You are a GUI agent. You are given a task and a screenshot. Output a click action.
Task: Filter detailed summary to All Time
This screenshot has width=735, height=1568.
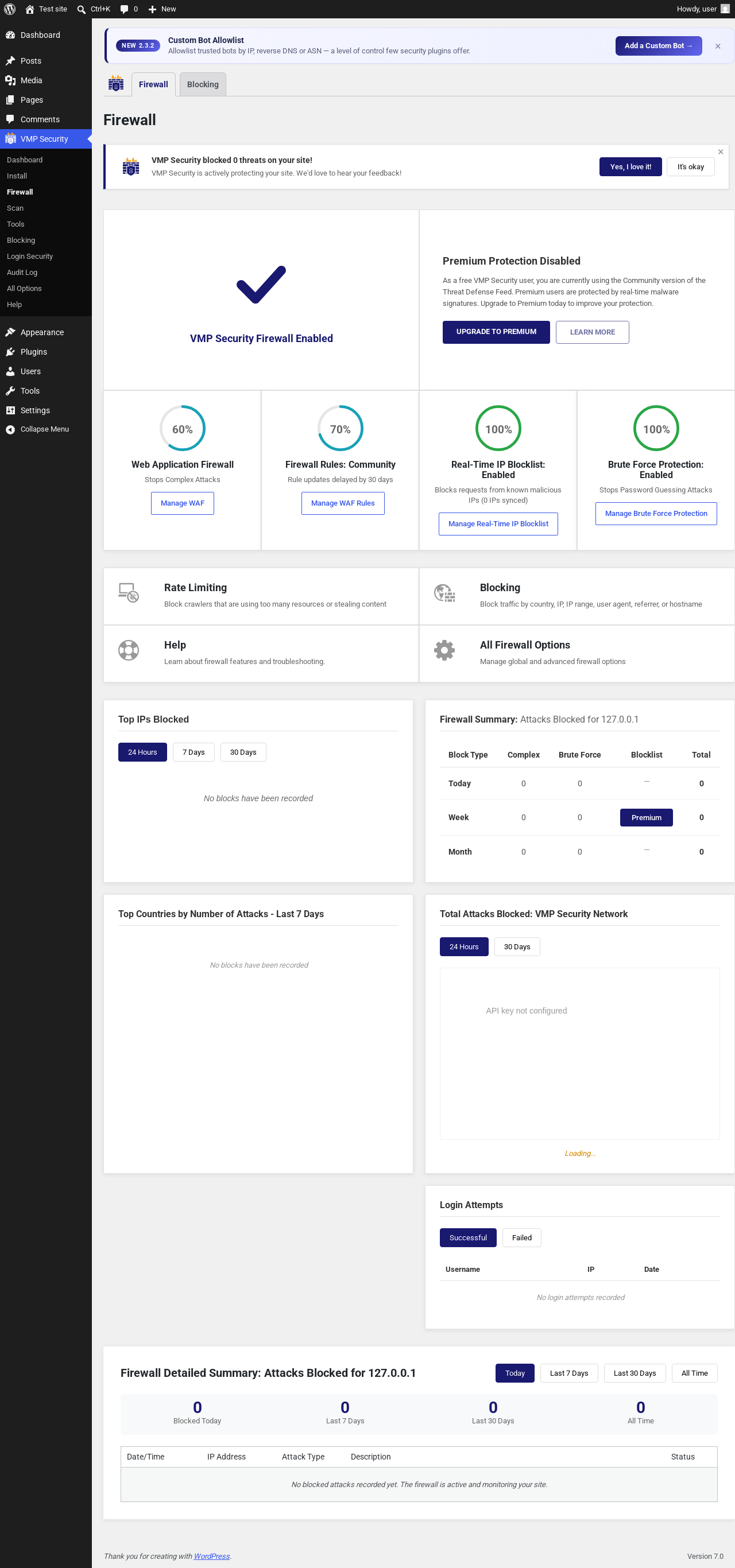[694, 1373]
